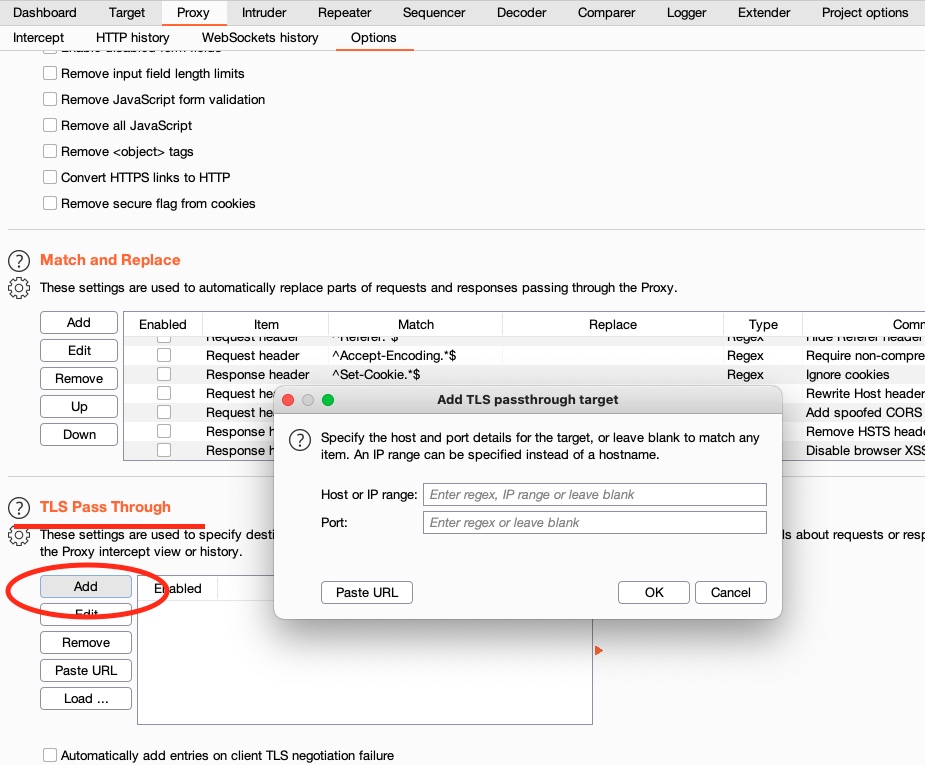Tick the Add spoofed CORS rule checkbox

click(x=164, y=412)
